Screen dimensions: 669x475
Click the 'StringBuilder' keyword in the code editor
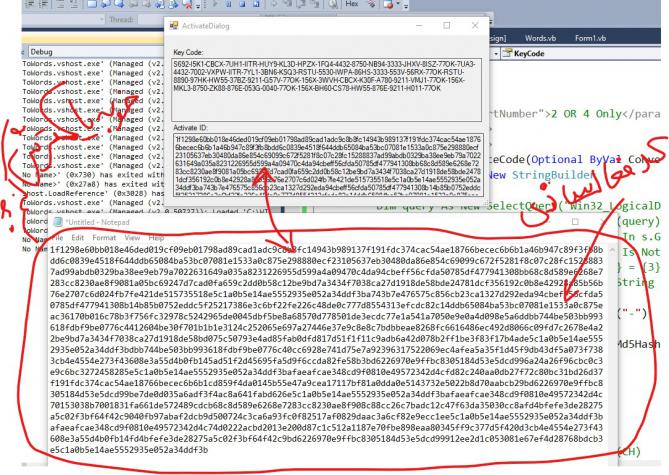pyautogui.click(x=553, y=175)
